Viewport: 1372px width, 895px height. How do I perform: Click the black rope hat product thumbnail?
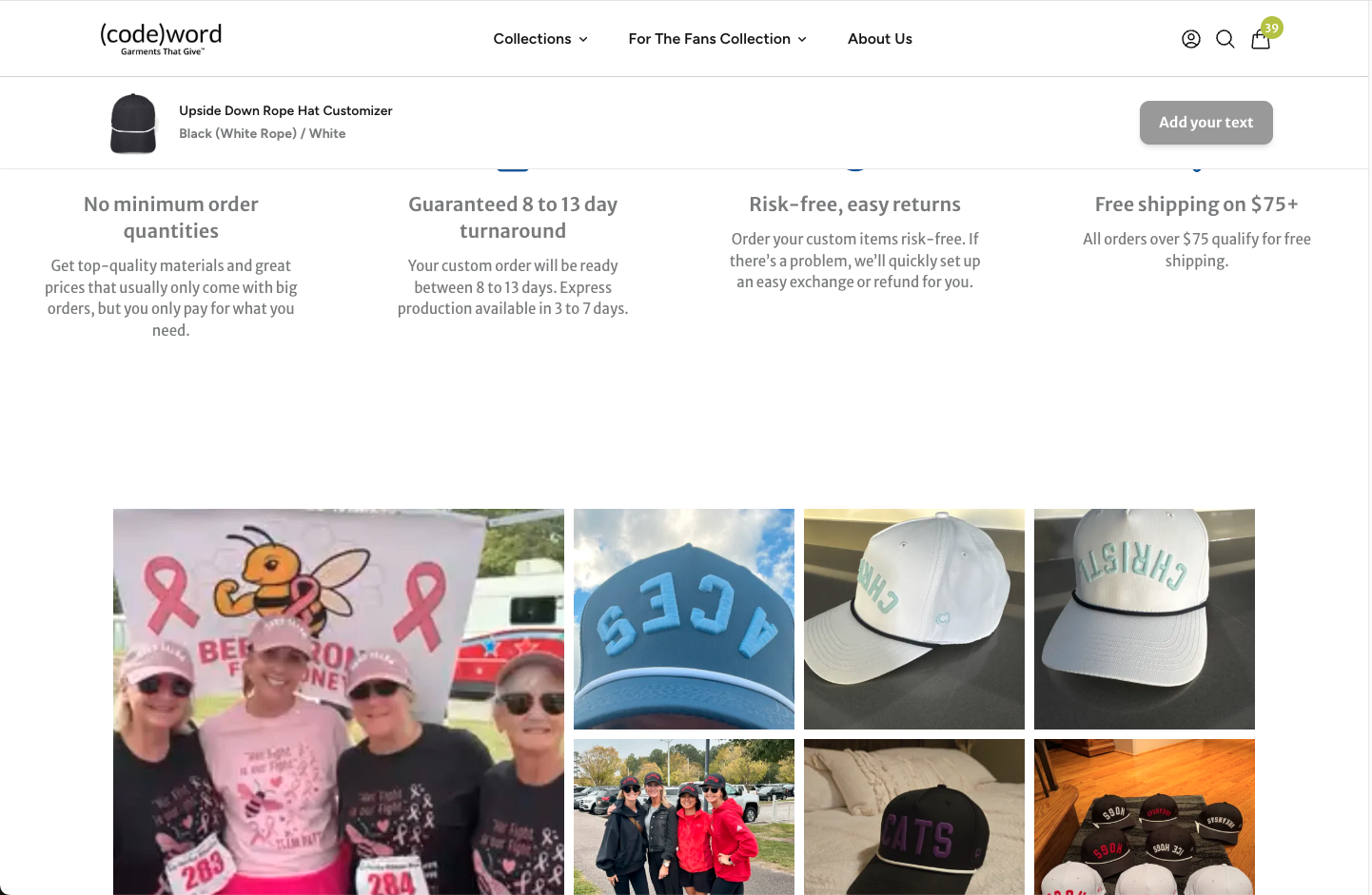(133, 123)
